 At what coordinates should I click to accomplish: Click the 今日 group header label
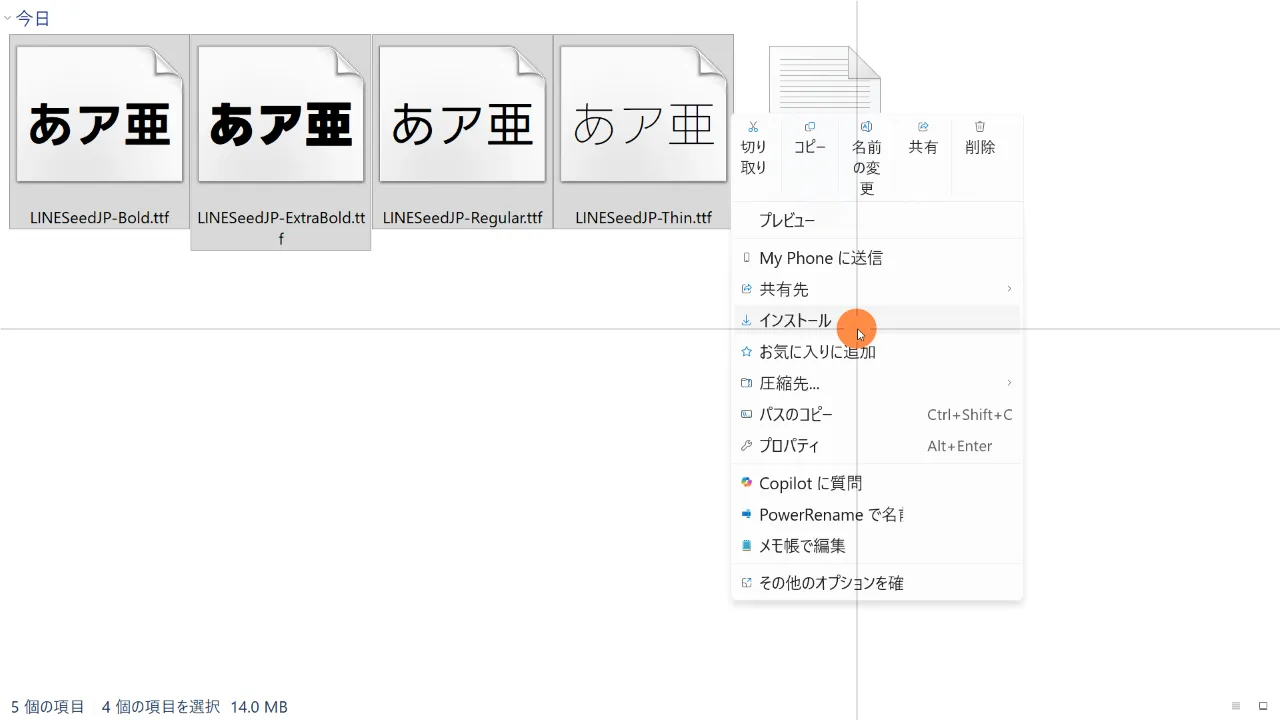[x=33, y=18]
